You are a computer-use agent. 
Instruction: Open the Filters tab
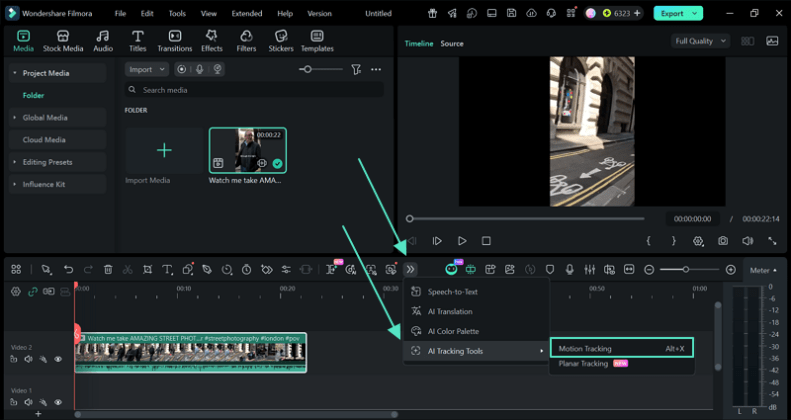(246, 41)
